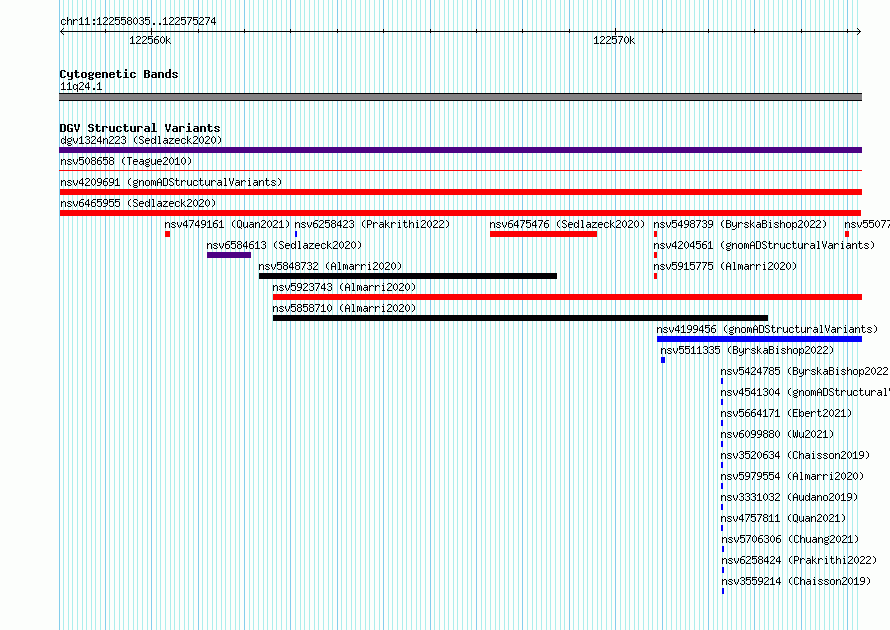Click the 122560k ruler tick label
The height and width of the screenshot is (630, 890).
(x=150, y=40)
